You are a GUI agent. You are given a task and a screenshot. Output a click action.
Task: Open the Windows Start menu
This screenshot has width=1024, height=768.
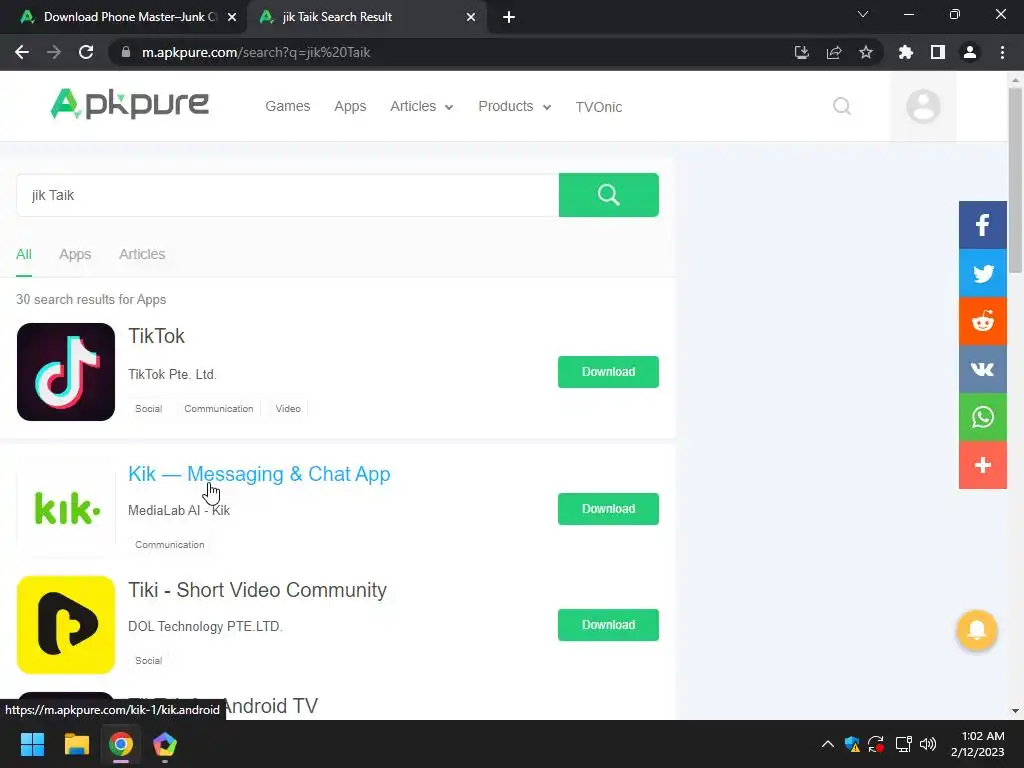(x=32, y=744)
